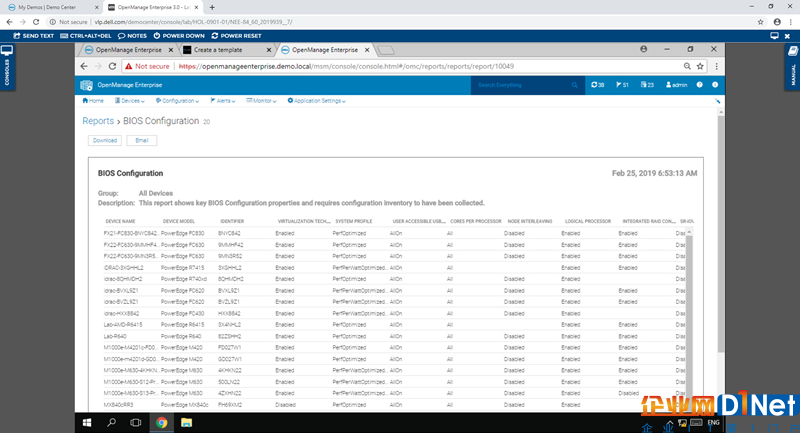Click the search magnifier in the OpenManage header
This screenshot has height=433, width=800.
tap(574, 85)
